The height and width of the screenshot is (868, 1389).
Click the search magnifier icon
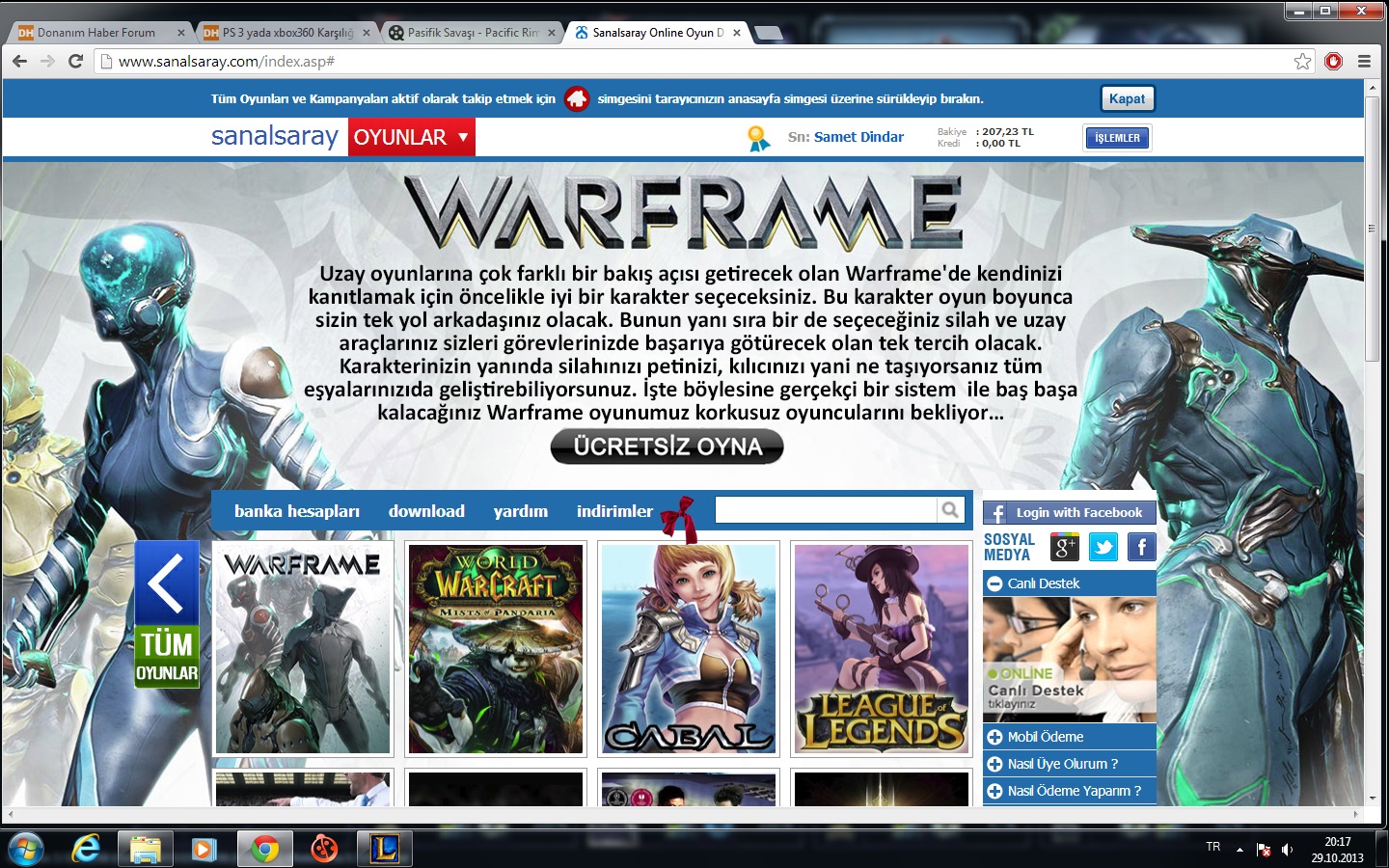(950, 510)
